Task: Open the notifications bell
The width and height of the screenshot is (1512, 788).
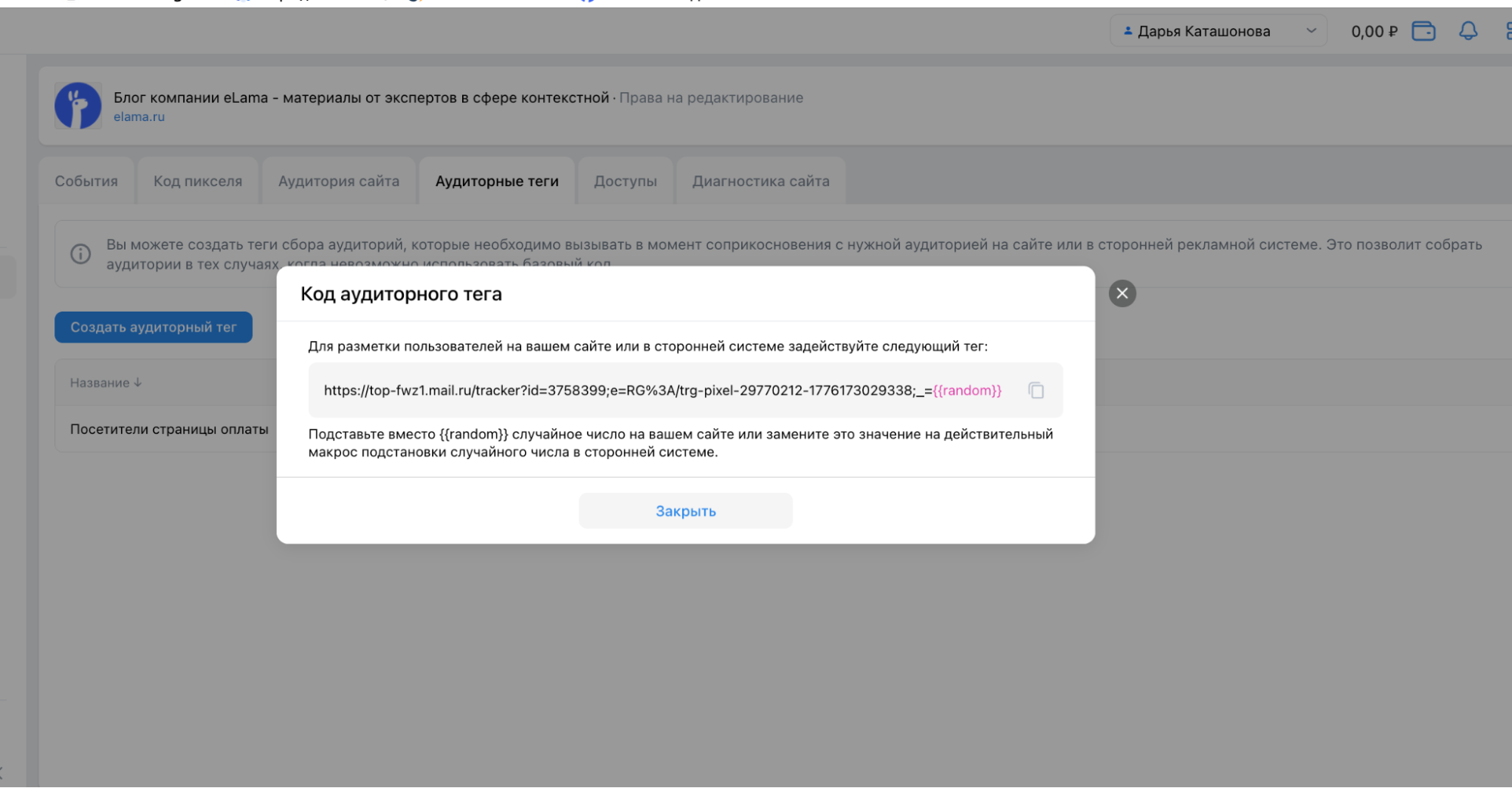Action: coord(1467,31)
